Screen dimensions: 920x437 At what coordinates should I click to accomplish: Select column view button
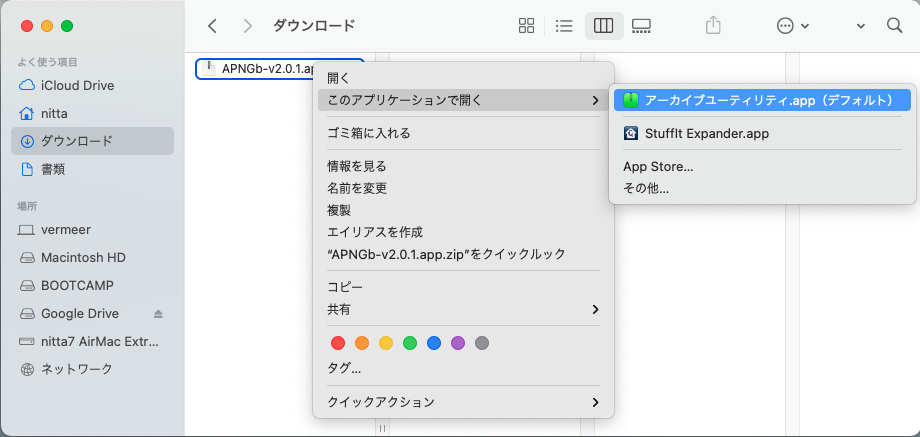[603, 26]
